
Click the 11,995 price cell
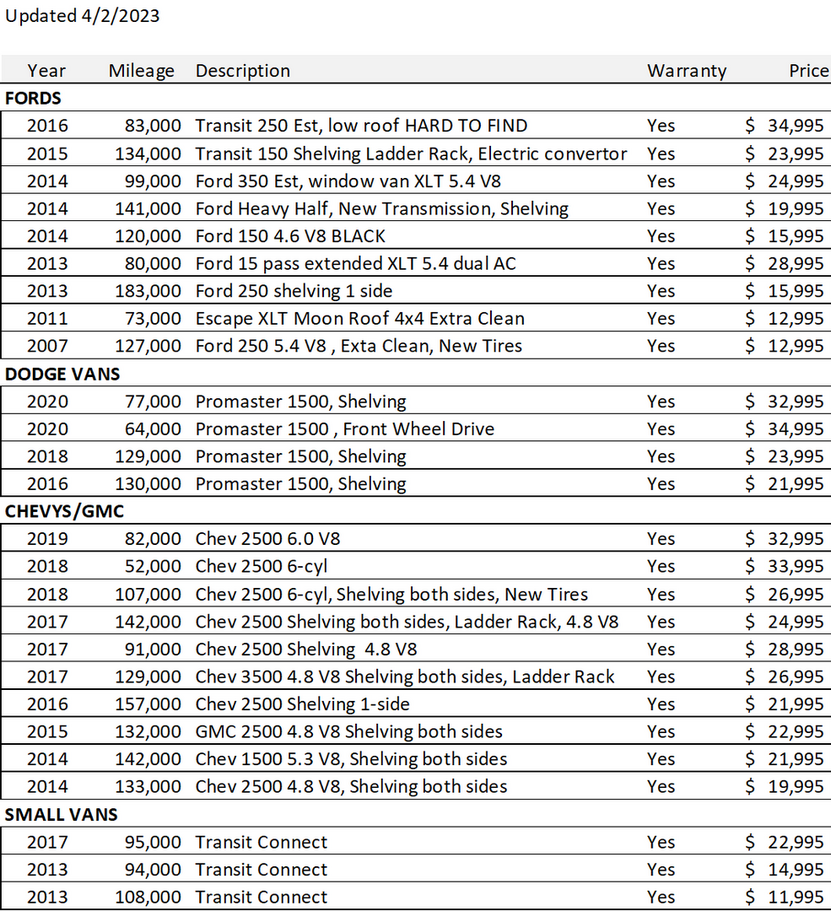[x=796, y=897]
